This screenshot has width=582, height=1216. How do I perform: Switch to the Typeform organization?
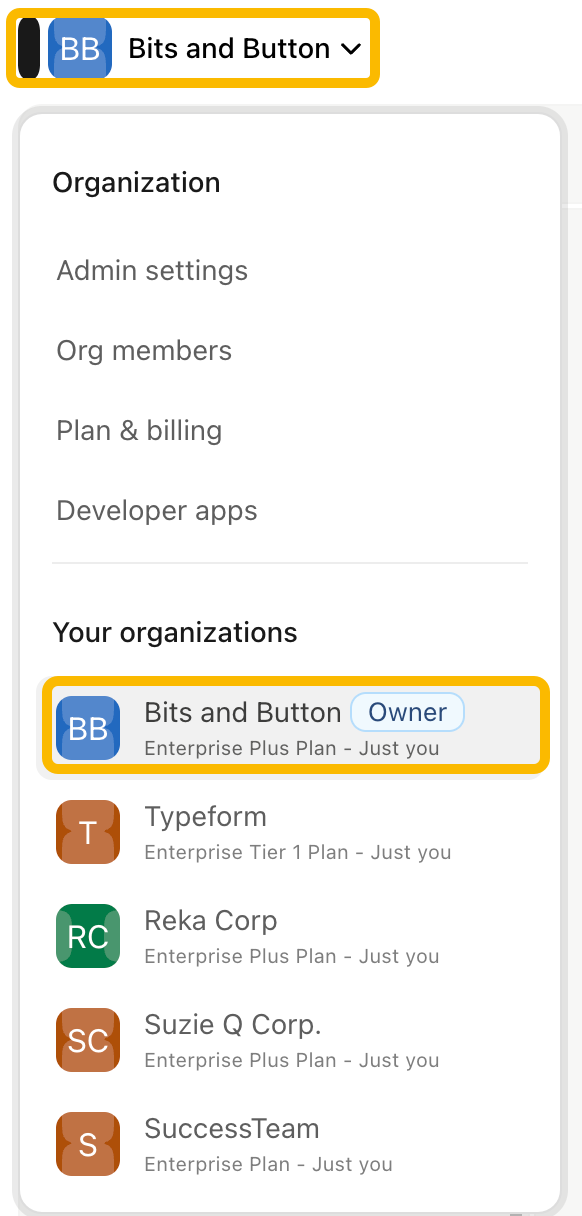tap(290, 832)
